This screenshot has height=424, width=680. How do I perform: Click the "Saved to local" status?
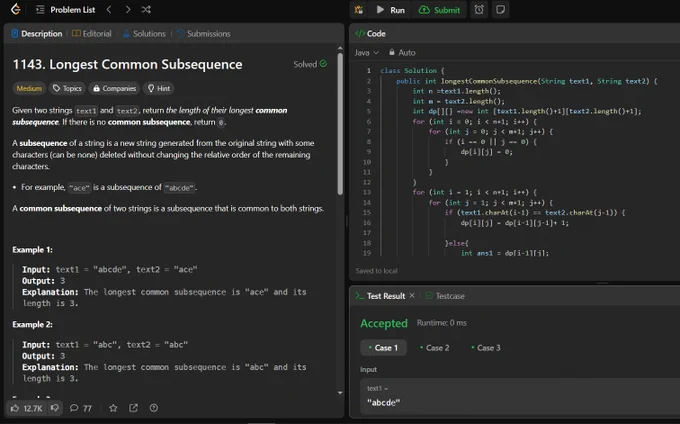[376, 271]
